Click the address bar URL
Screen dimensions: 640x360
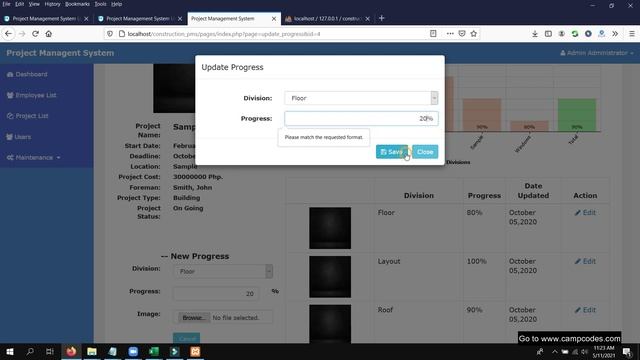(x=224, y=34)
